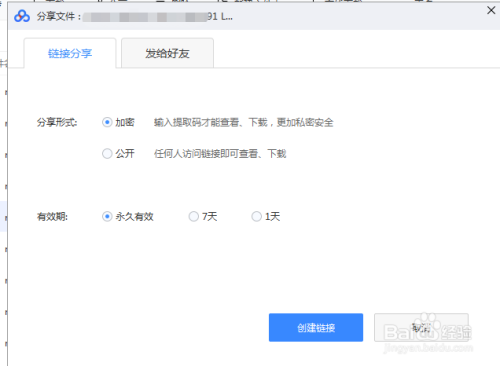Switch to the 链接分享 tab
The image size is (500, 366).
70,53
